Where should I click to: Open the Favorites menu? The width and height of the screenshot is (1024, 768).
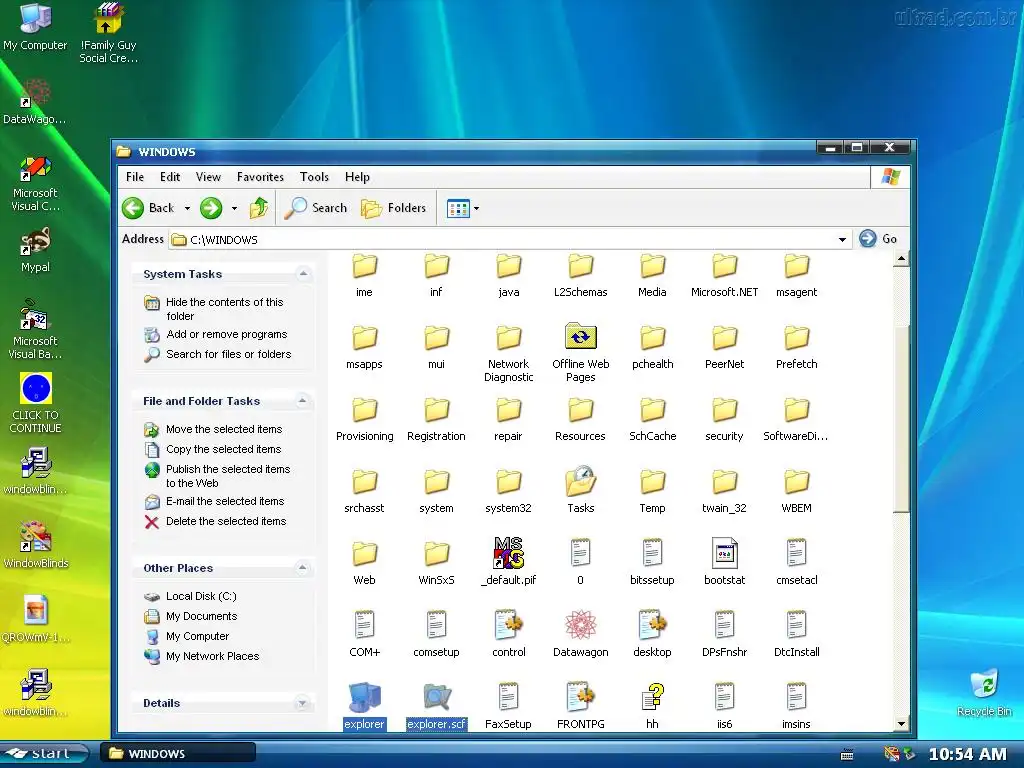(260, 177)
